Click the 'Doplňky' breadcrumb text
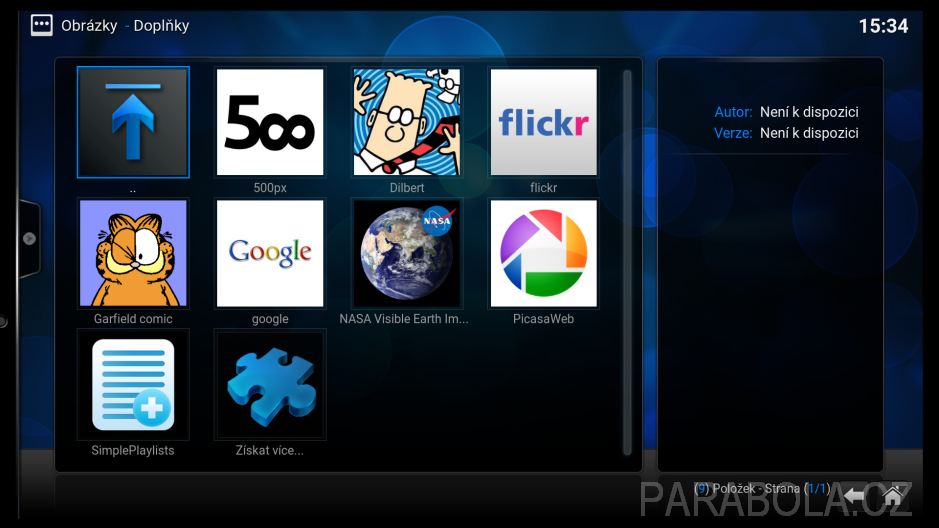Viewport: 939px width, 528px height. 161,26
